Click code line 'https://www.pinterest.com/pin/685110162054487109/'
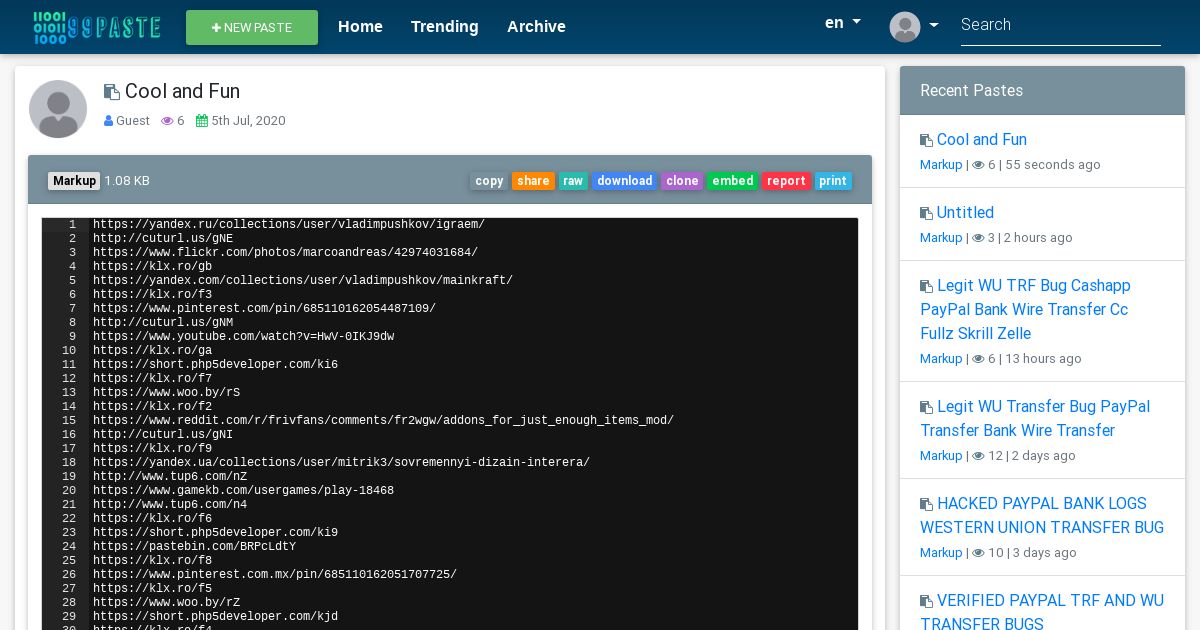 pyautogui.click(x=264, y=309)
